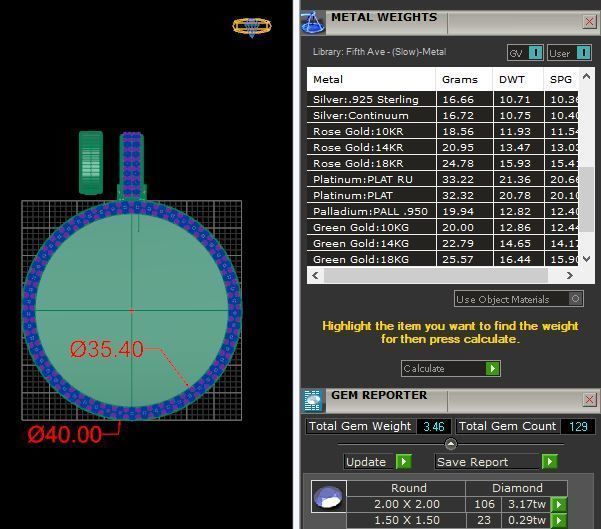Click the Diamond header in gem table
This screenshot has height=529, width=601.
click(x=517, y=488)
